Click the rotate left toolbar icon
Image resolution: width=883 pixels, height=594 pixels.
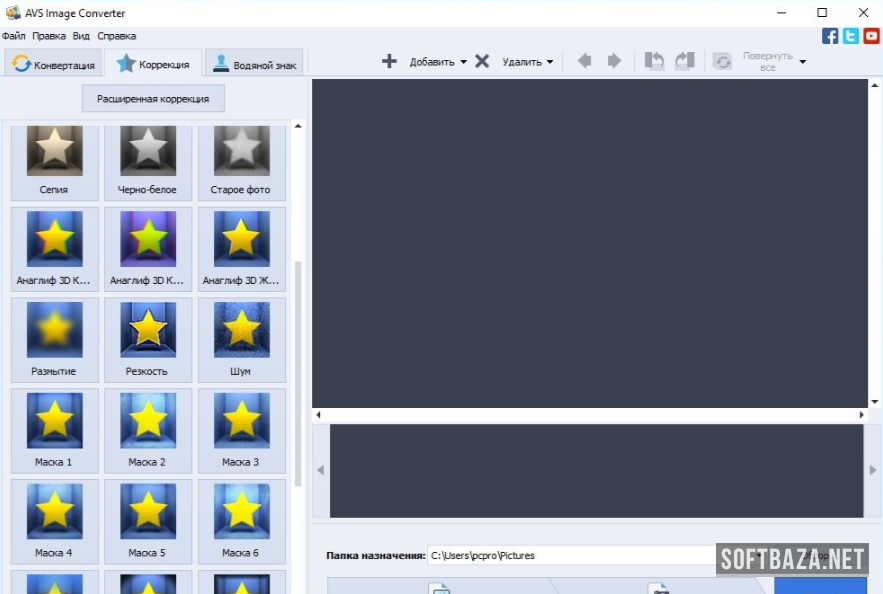coord(654,61)
